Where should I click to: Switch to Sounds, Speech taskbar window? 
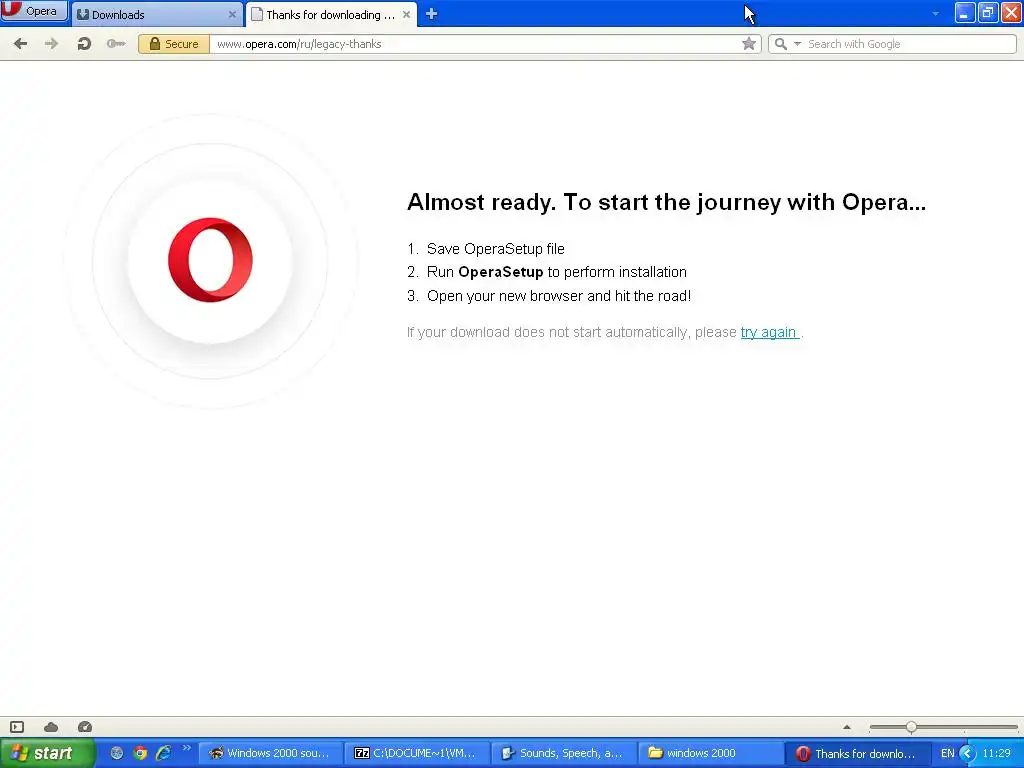(x=563, y=753)
